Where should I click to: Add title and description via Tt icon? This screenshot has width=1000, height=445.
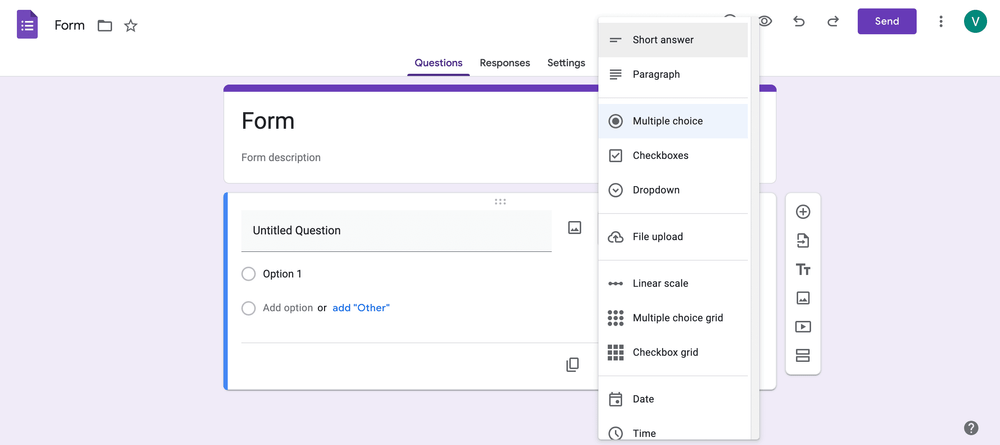[803, 270]
